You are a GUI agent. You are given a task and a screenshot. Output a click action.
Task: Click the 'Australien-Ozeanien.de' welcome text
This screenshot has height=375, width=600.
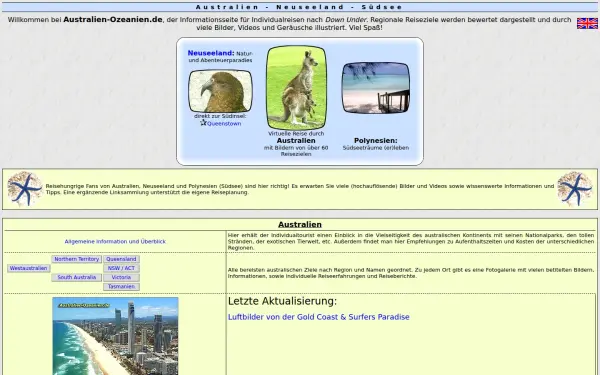(113, 20)
